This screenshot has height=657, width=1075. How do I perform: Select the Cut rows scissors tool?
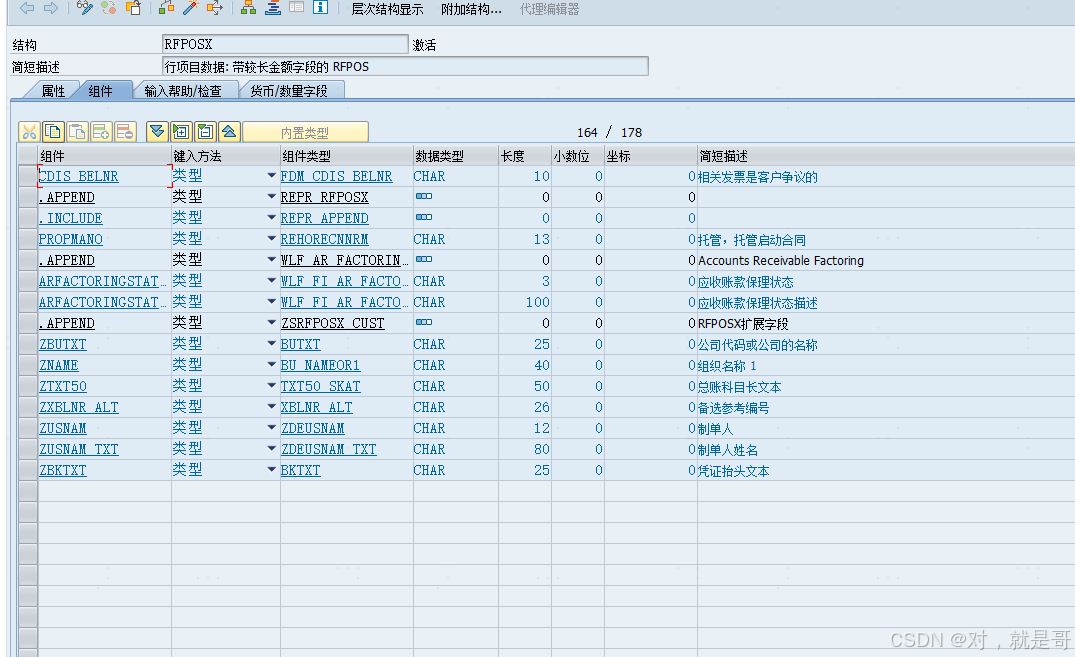(x=30, y=131)
